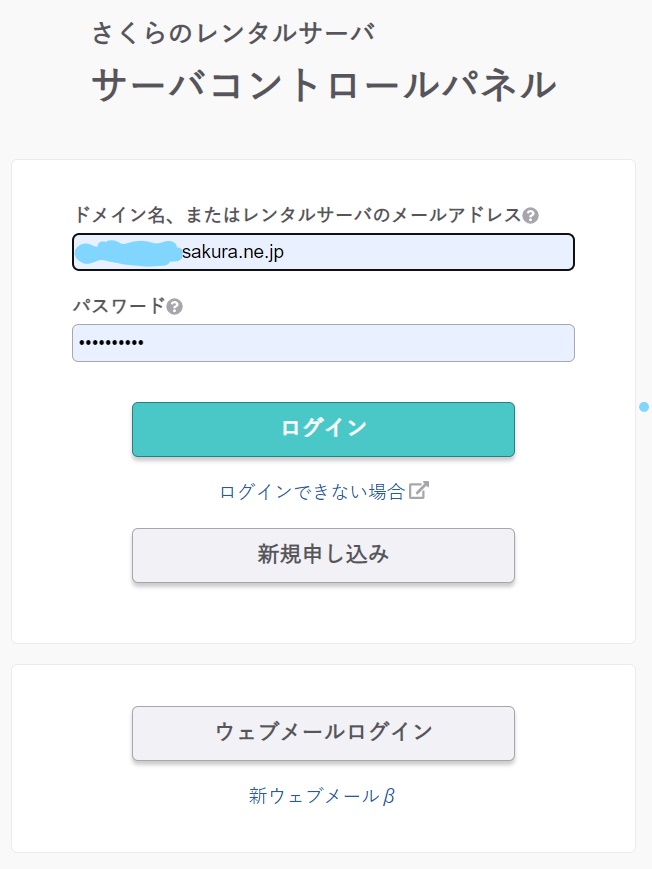Click the さくらのレンタルサーバ title text

point(233,33)
